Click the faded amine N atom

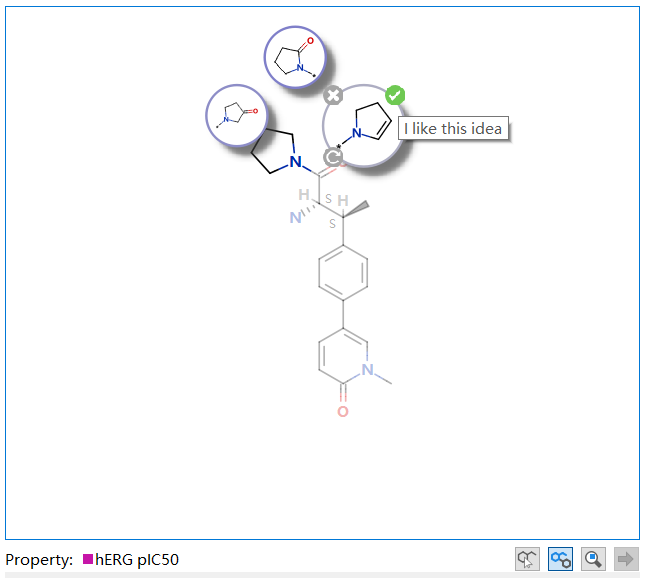coord(295,218)
